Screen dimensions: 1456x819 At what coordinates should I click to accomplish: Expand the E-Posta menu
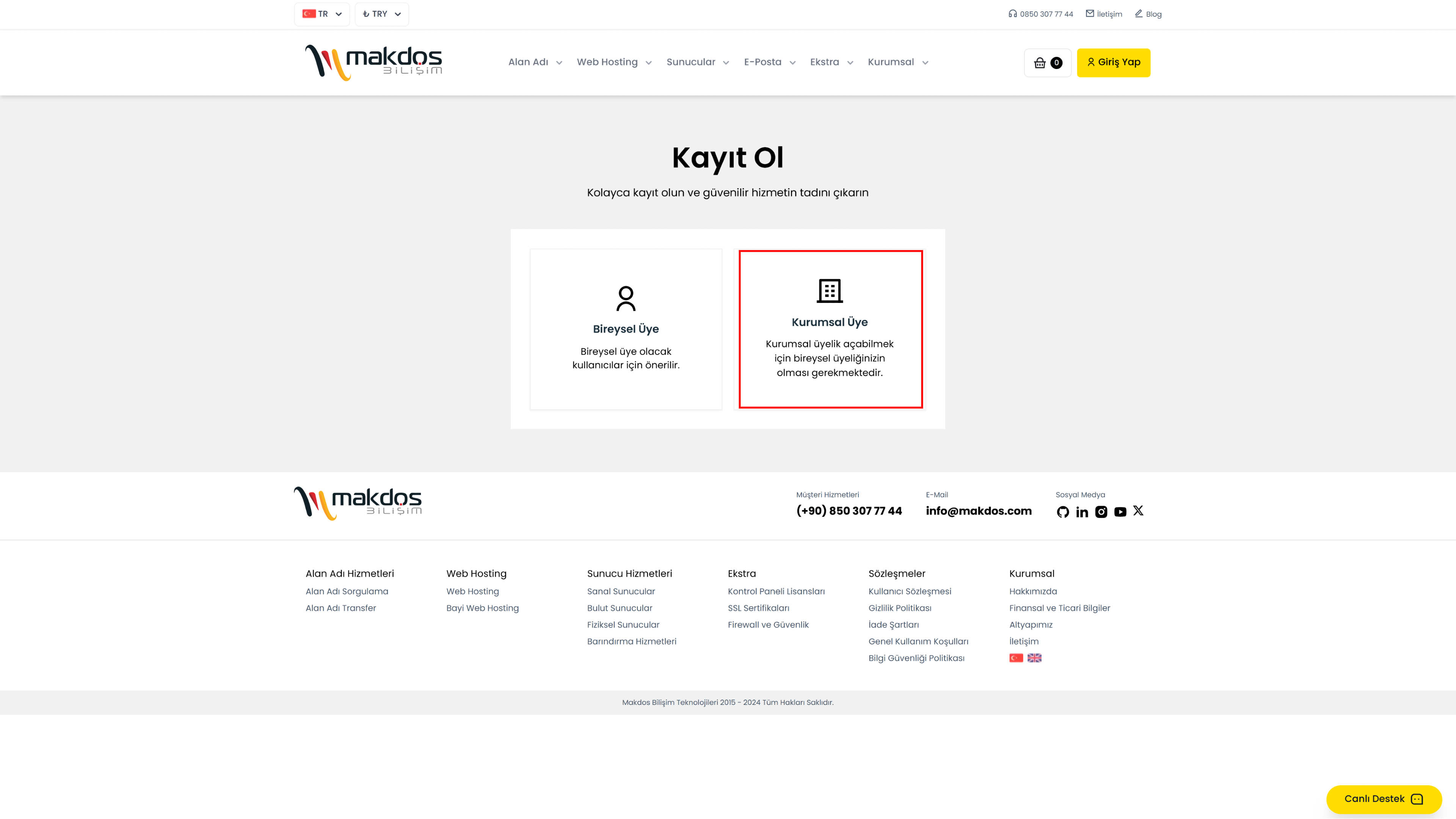(769, 62)
